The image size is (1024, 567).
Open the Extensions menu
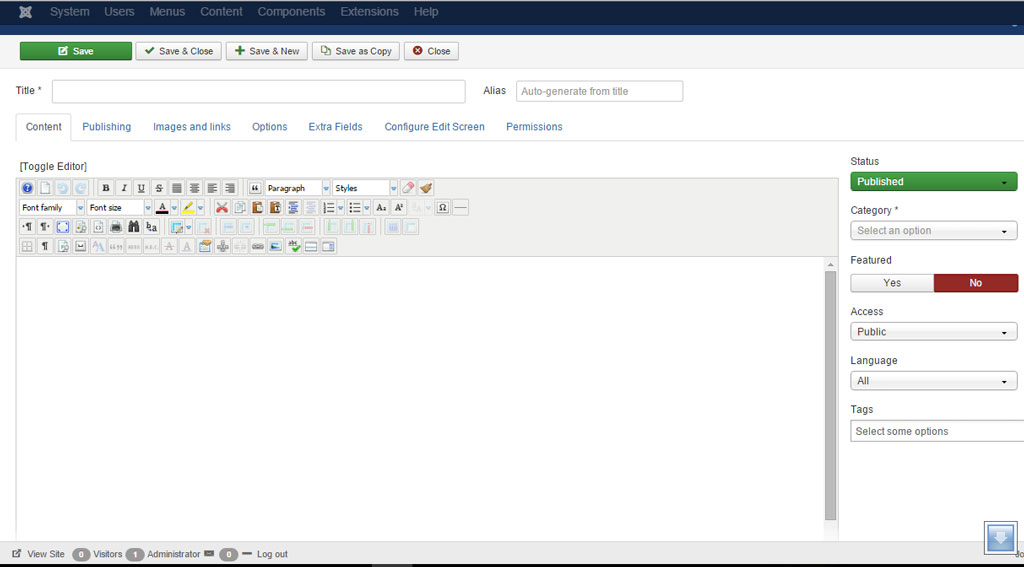pyautogui.click(x=369, y=12)
